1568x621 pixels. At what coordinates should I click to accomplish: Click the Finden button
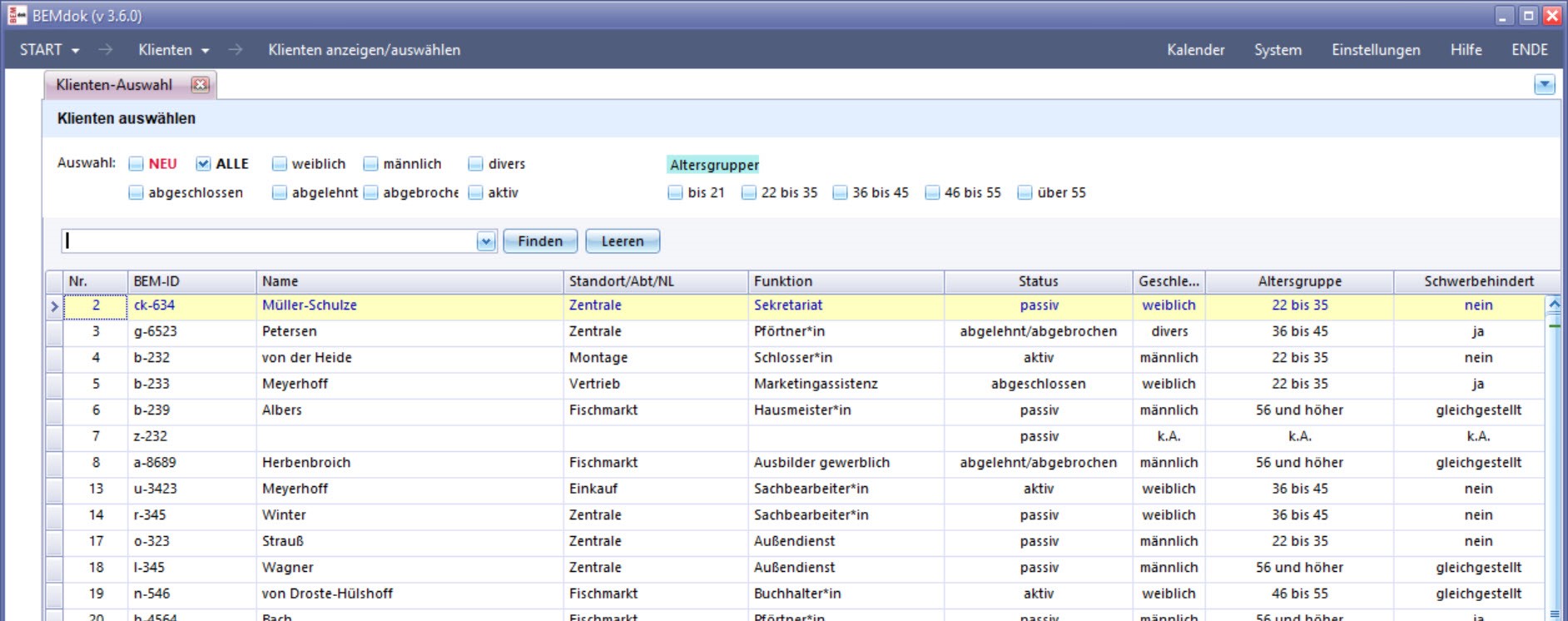[x=540, y=241]
